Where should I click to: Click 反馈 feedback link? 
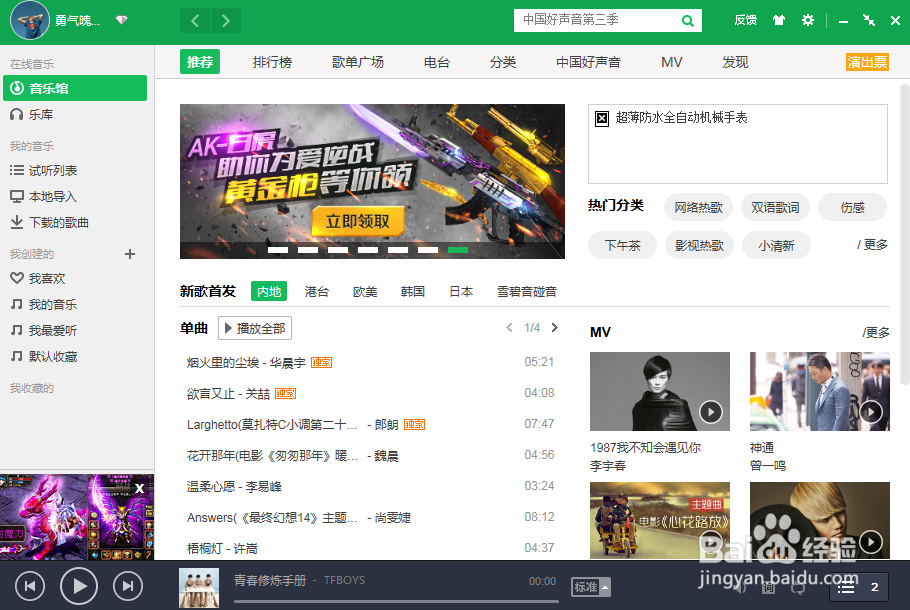point(745,20)
